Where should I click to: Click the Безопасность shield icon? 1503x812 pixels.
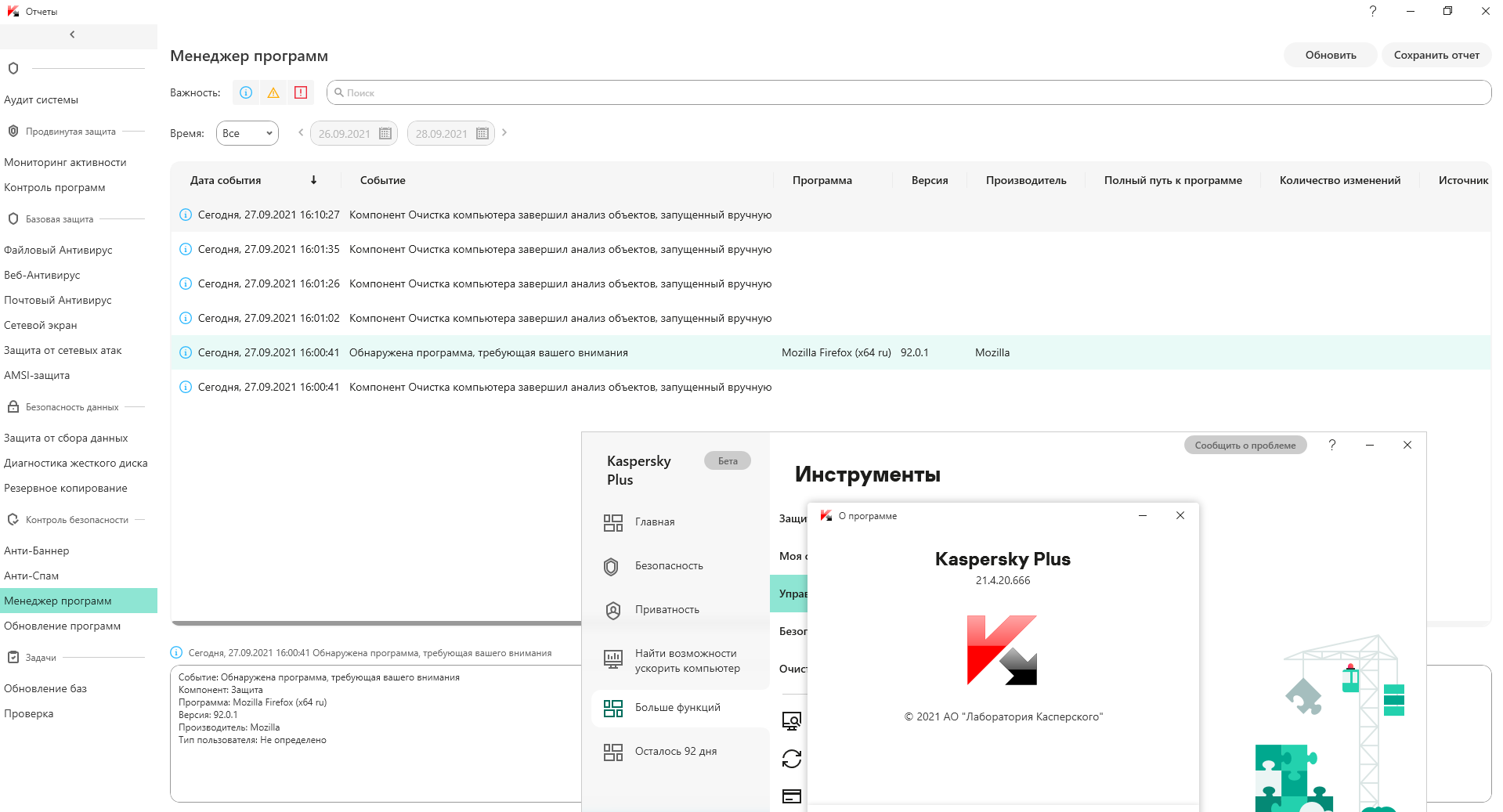click(612, 567)
